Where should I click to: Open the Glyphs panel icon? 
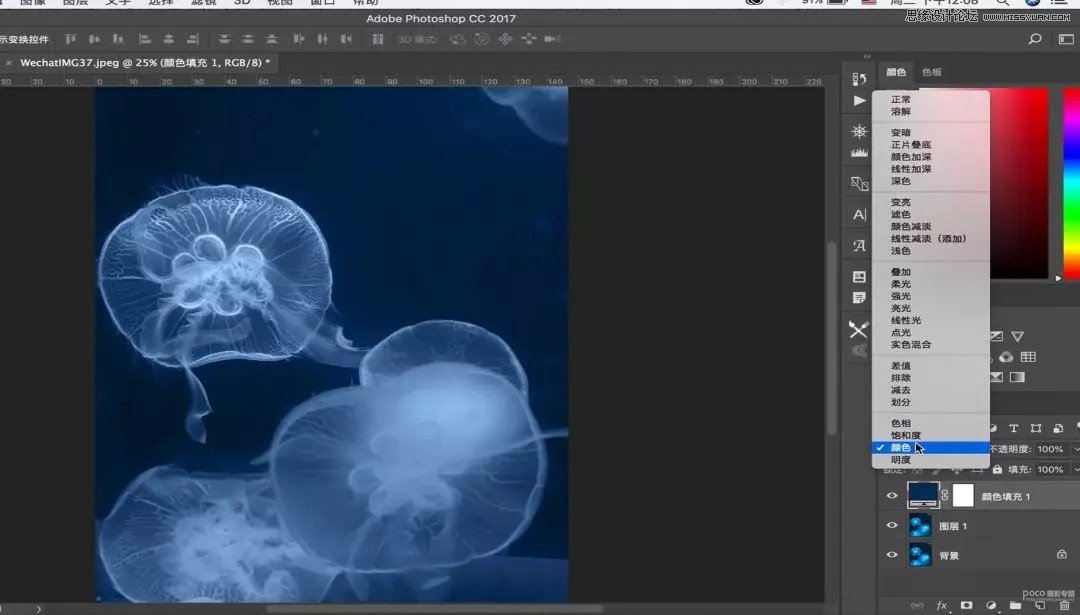coord(859,245)
